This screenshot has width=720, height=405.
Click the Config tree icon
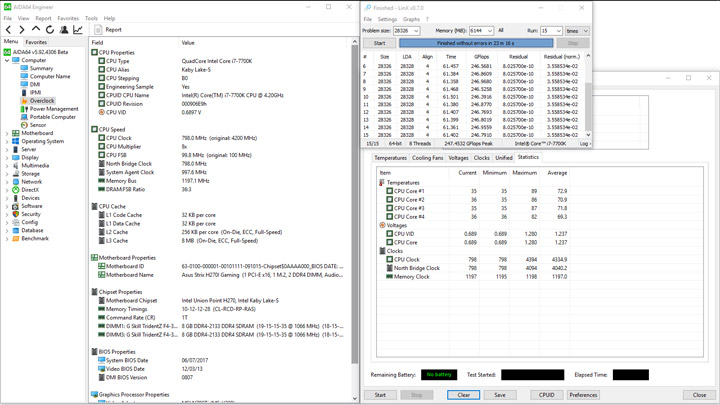16,222
